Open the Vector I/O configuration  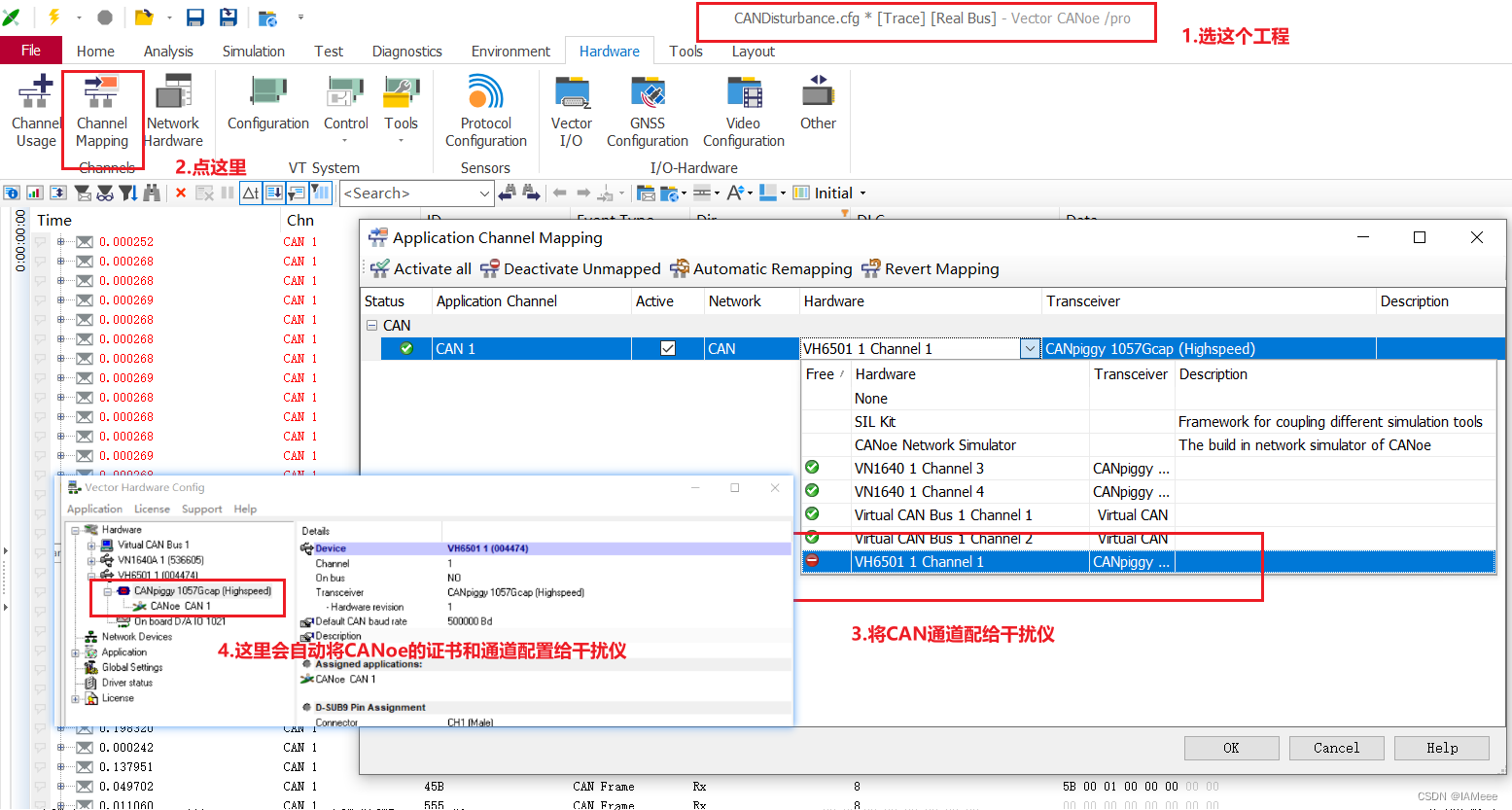click(x=572, y=112)
